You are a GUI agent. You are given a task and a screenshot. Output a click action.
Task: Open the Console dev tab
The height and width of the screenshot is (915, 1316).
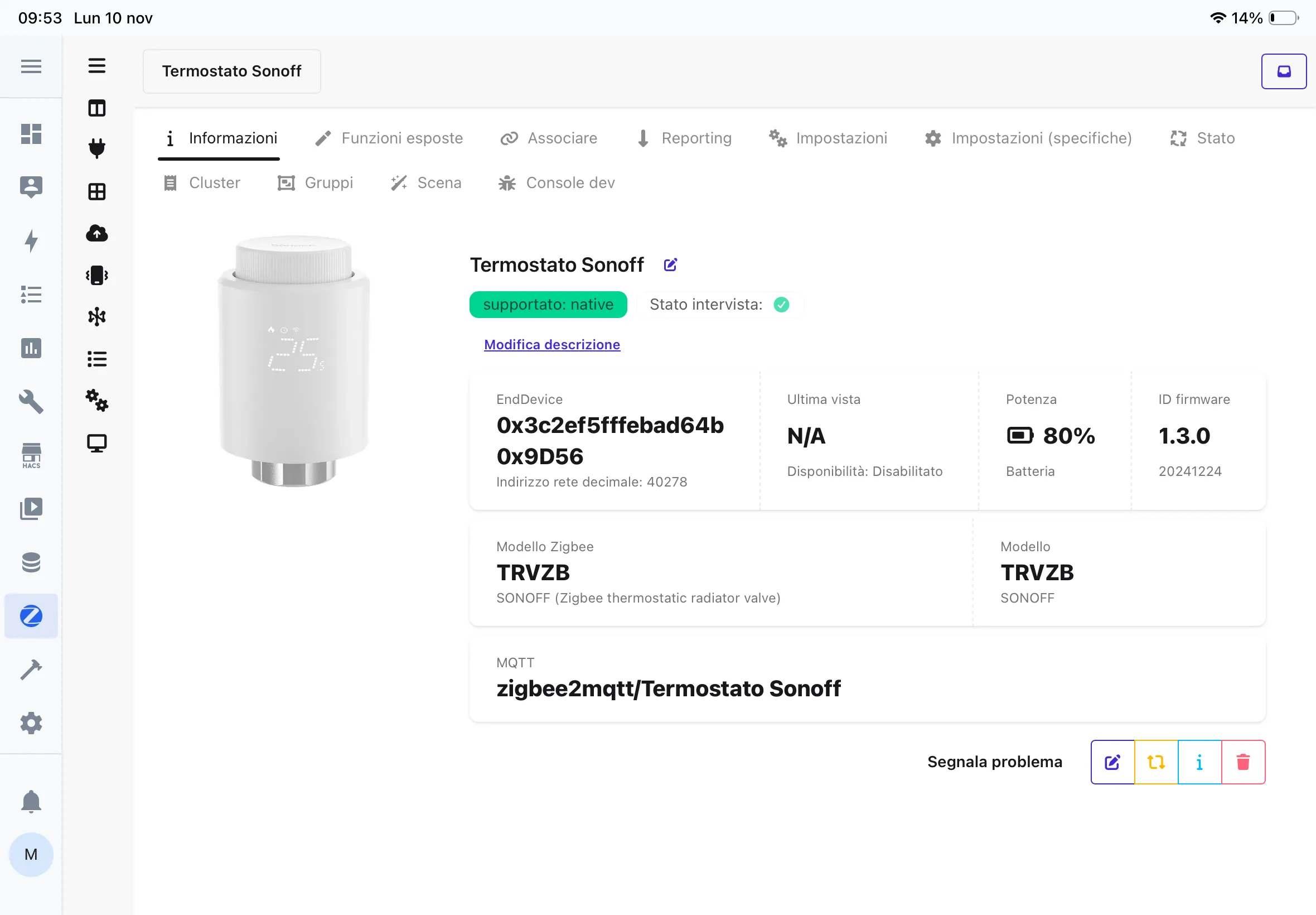555,183
